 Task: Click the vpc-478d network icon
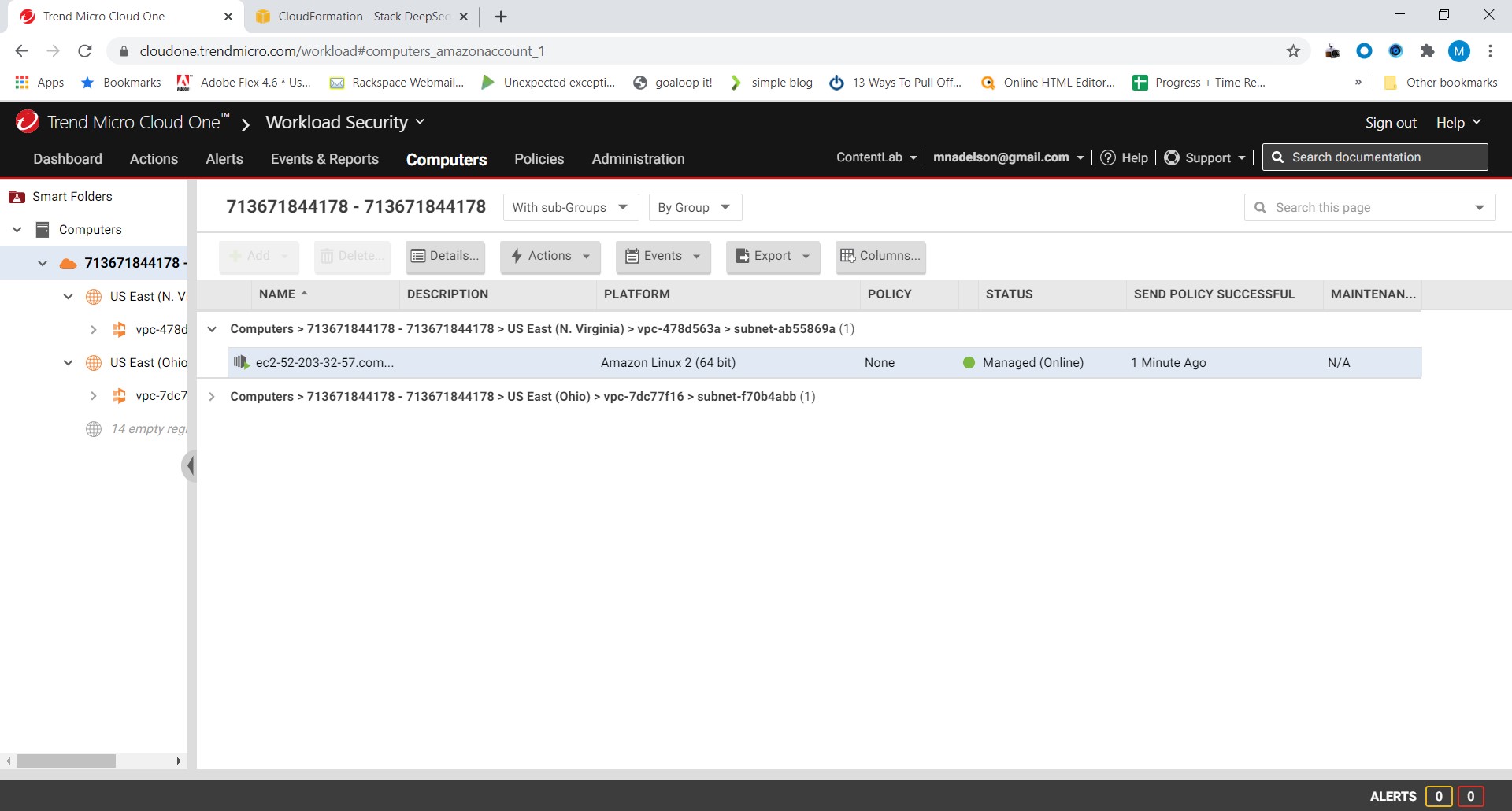[x=119, y=330]
